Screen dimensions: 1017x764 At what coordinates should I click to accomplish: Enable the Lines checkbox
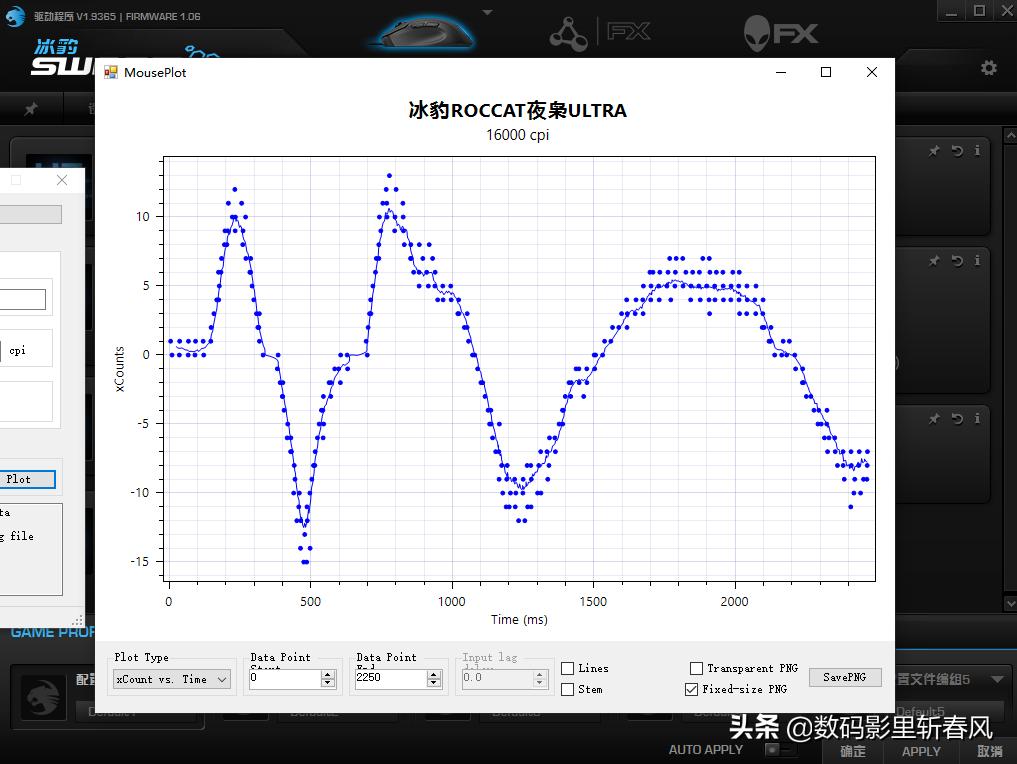click(568, 668)
